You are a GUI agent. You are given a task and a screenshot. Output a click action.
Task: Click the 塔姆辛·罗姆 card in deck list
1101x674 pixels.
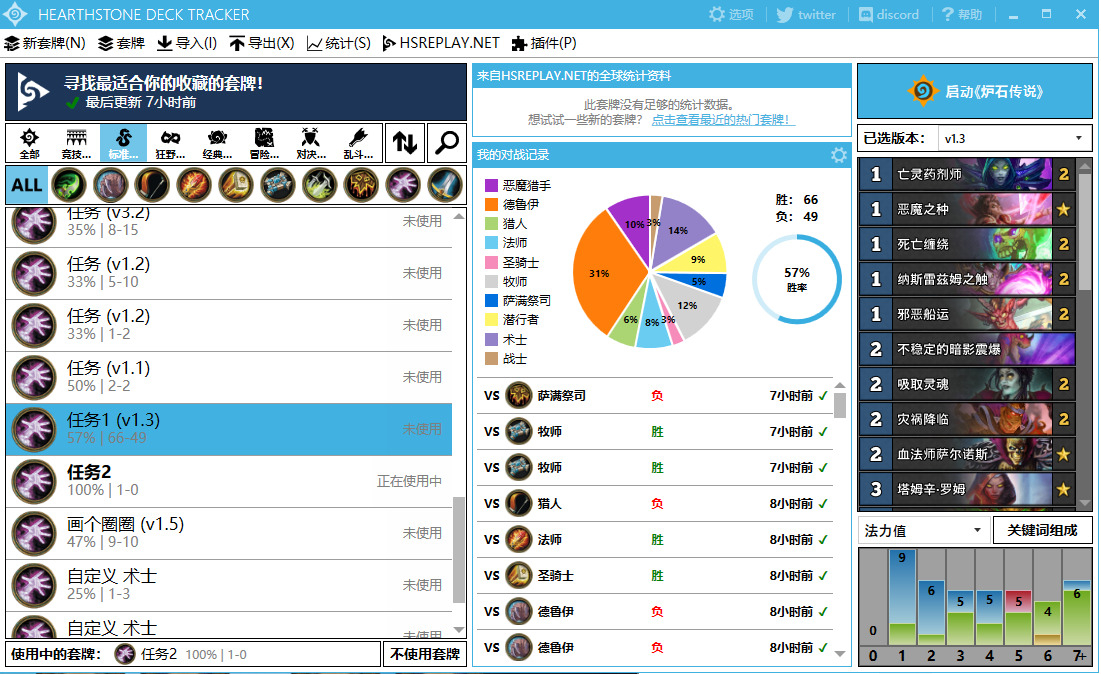point(968,489)
